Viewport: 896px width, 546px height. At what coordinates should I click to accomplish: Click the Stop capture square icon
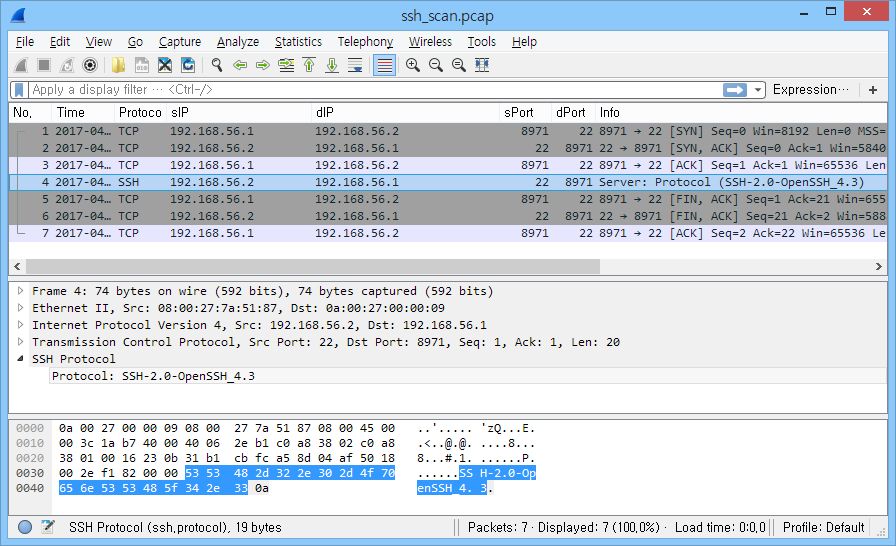43,65
